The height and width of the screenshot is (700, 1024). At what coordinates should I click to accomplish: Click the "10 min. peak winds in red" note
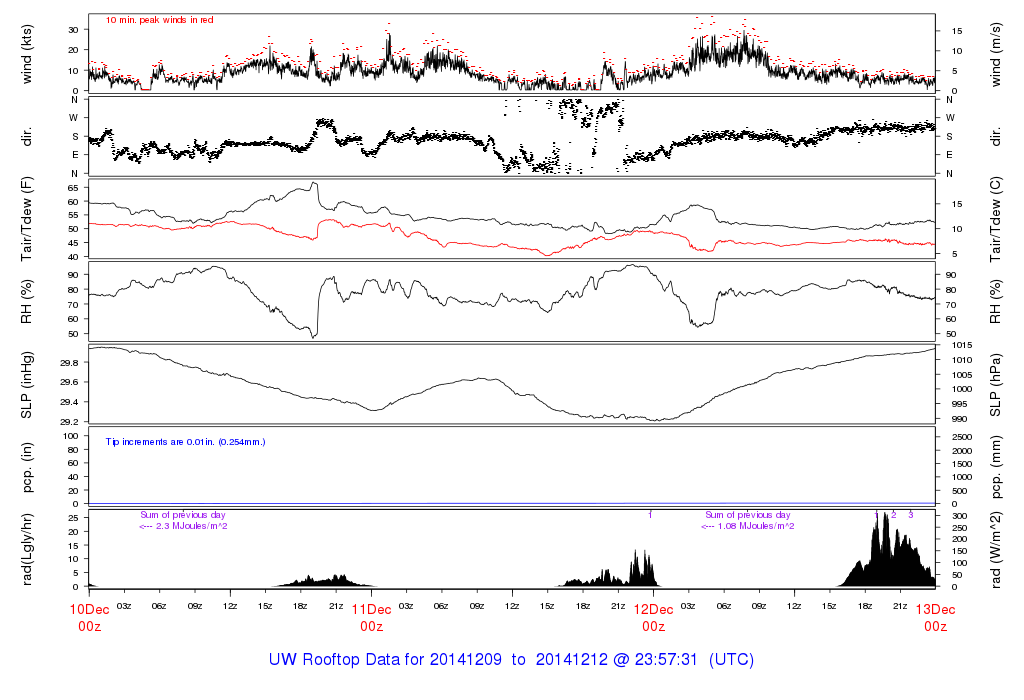[159, 20]
